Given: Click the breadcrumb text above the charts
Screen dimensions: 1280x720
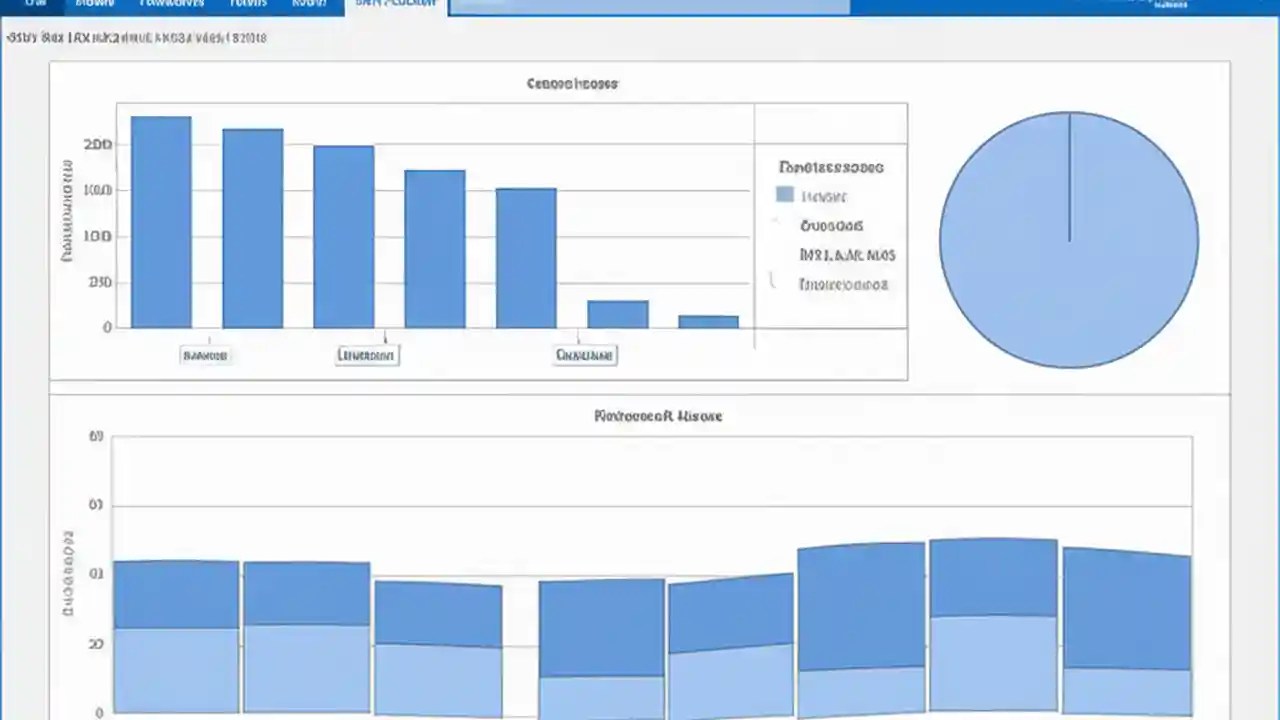Looking at the screenshot, I should (136, 37).
